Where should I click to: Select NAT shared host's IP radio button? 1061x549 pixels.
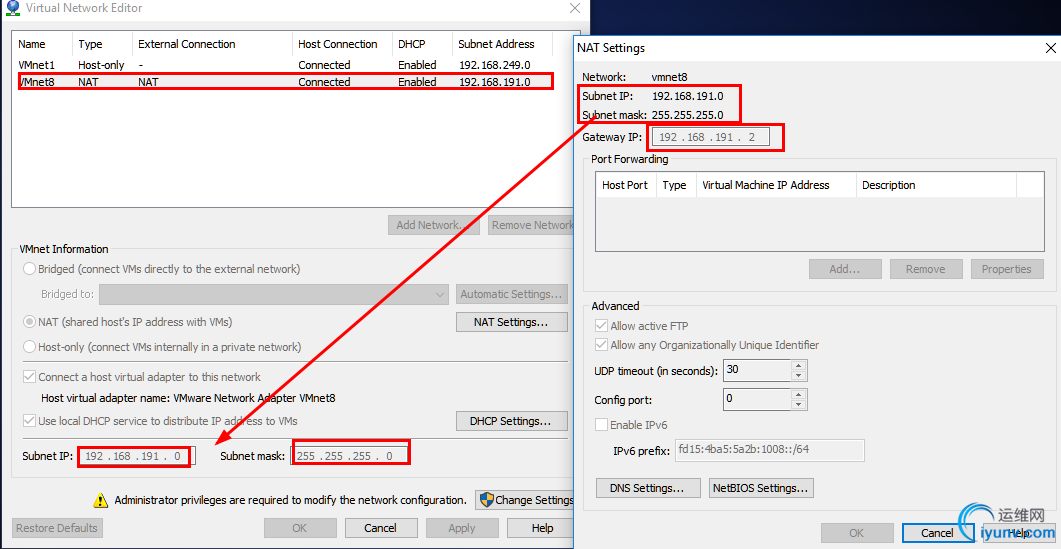click(x=29, y=322)
